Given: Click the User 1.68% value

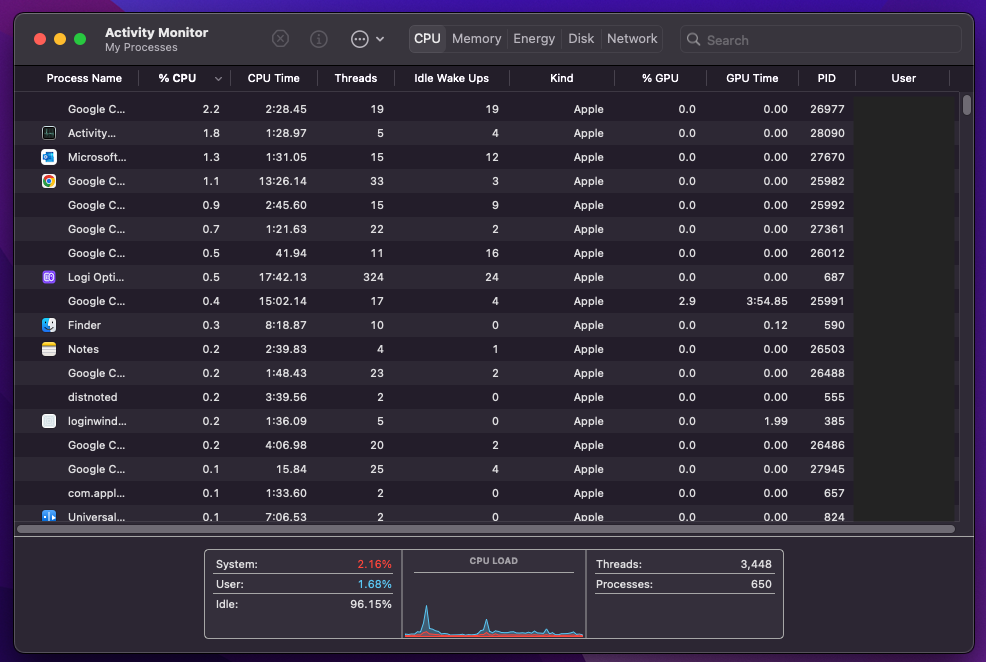Looking at the screenshot, I should 374,585.
